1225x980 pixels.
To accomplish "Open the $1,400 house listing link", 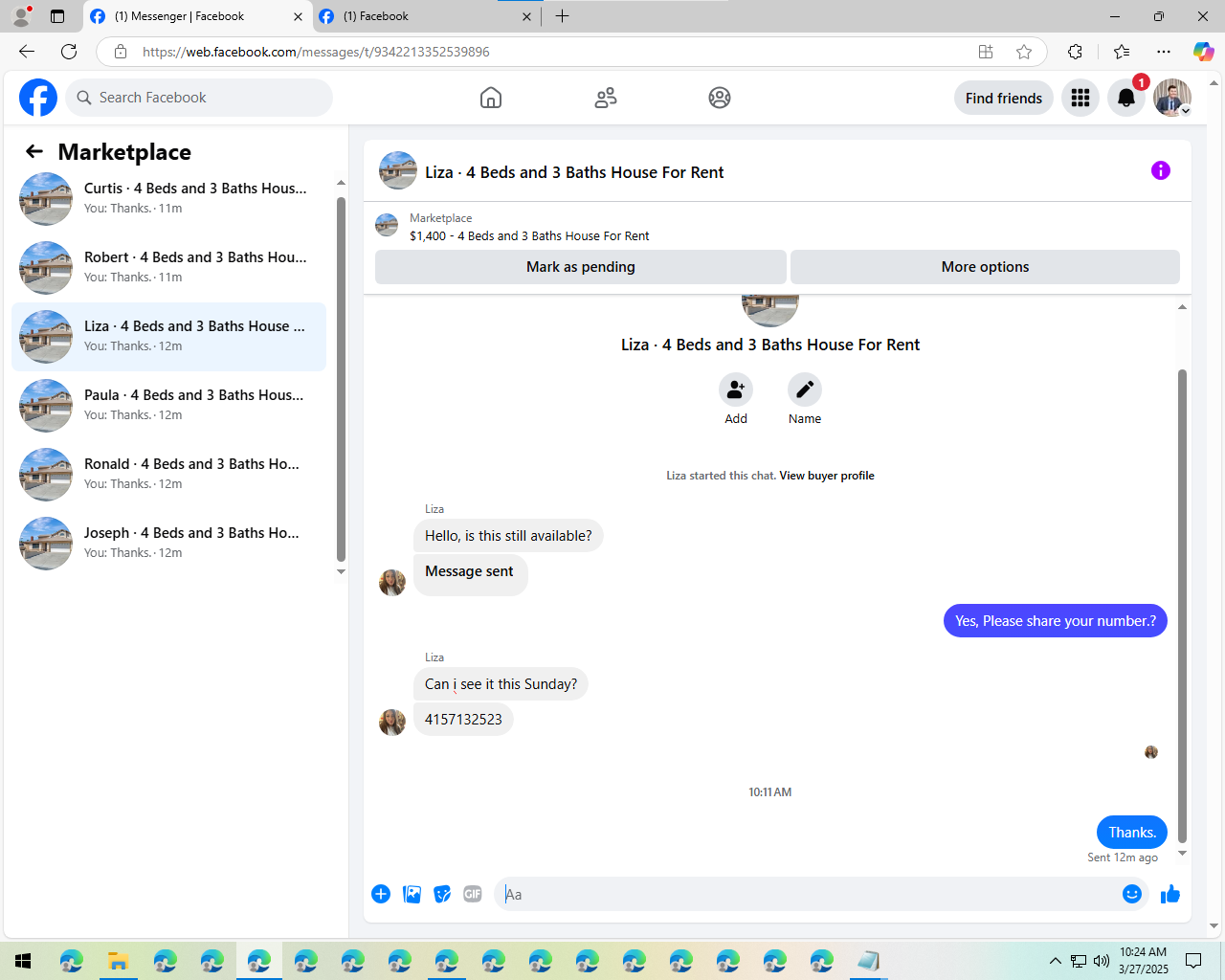I will 529,236.
